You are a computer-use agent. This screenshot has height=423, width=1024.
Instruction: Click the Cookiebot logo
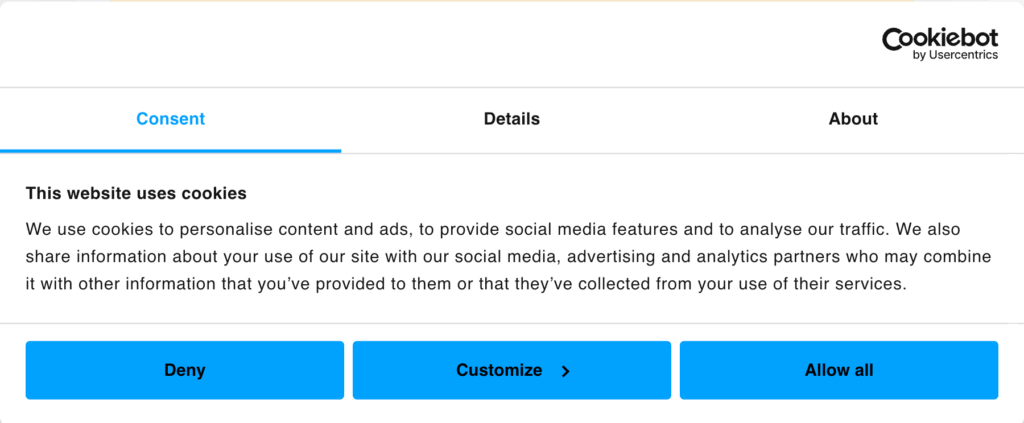click(939, 40)
